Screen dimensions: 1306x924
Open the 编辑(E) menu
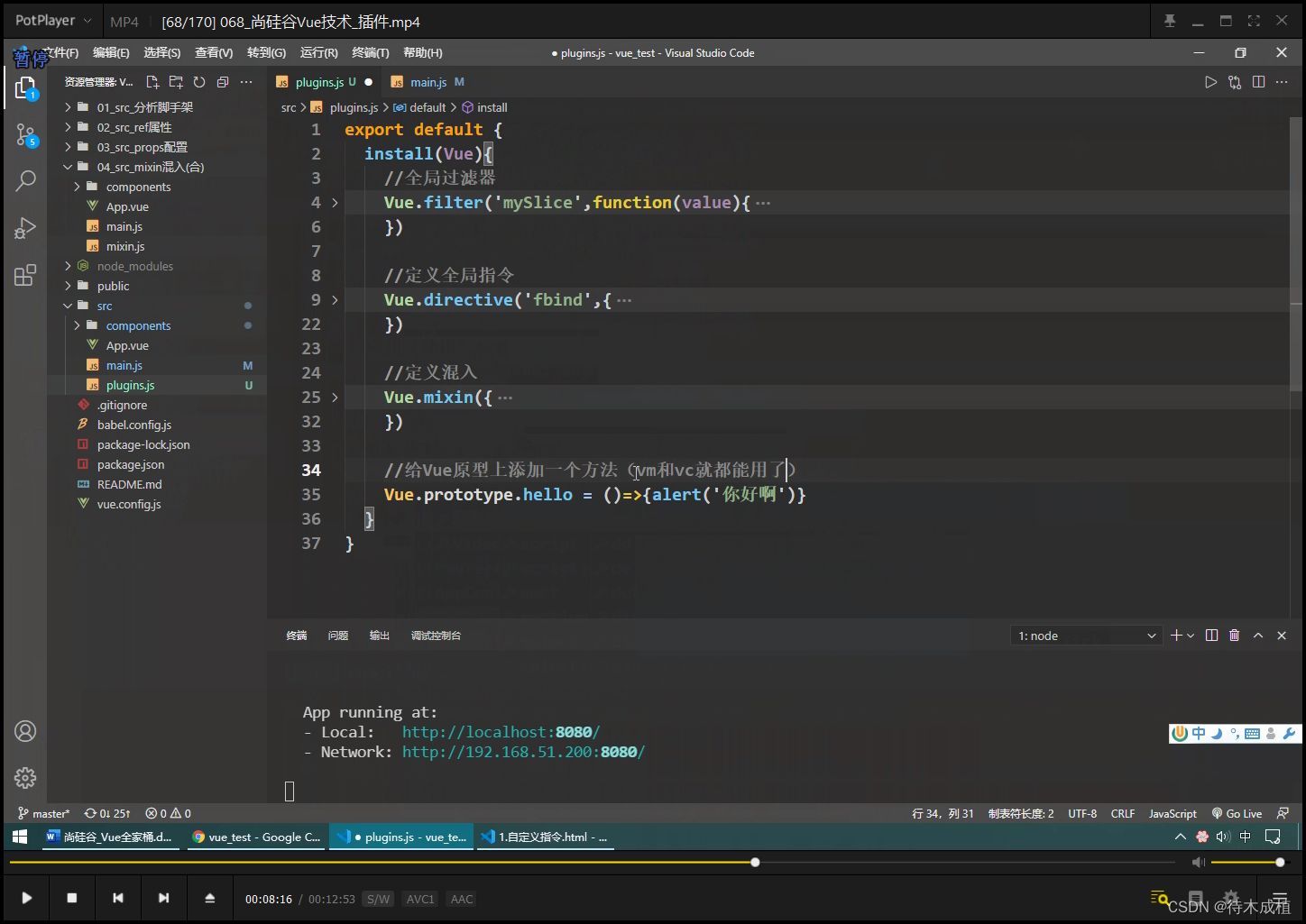pyautogui.click(x=111, y=53)
